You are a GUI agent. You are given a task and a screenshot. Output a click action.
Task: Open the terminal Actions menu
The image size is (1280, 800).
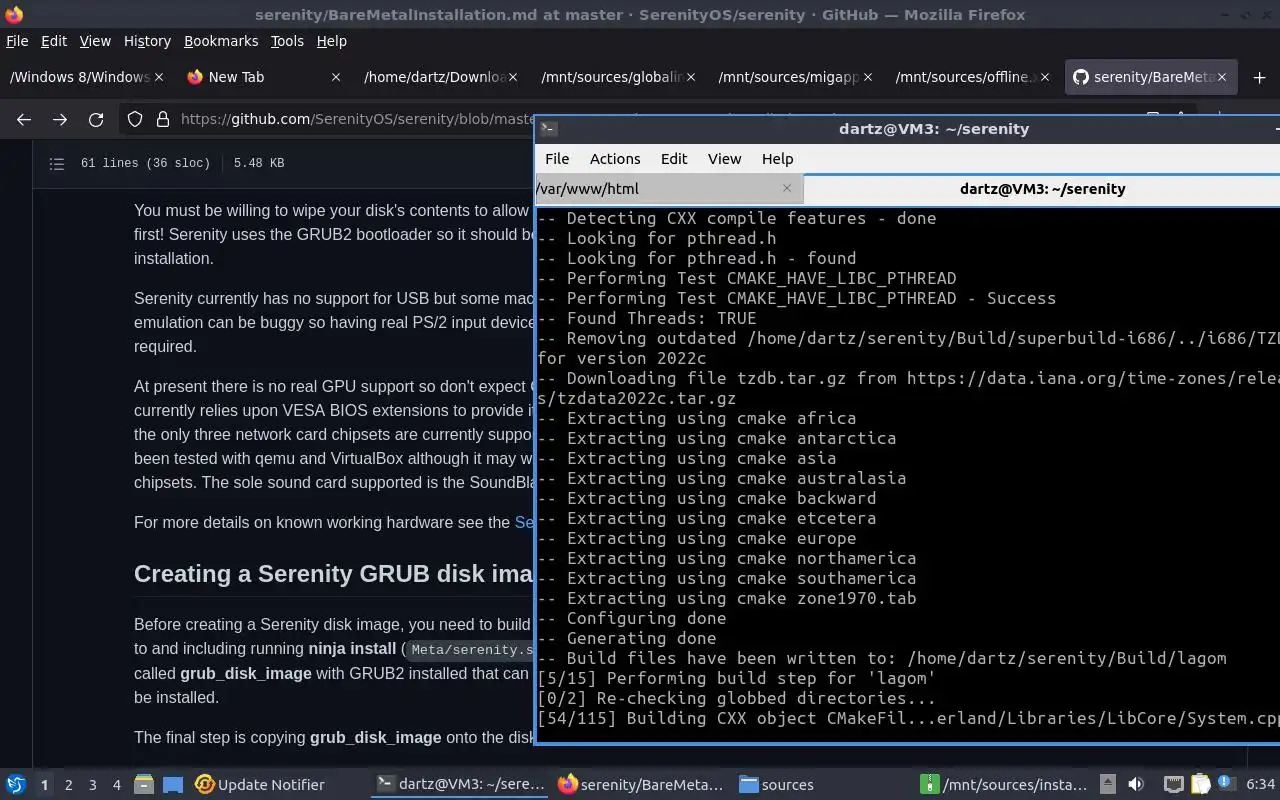(615, 158)
